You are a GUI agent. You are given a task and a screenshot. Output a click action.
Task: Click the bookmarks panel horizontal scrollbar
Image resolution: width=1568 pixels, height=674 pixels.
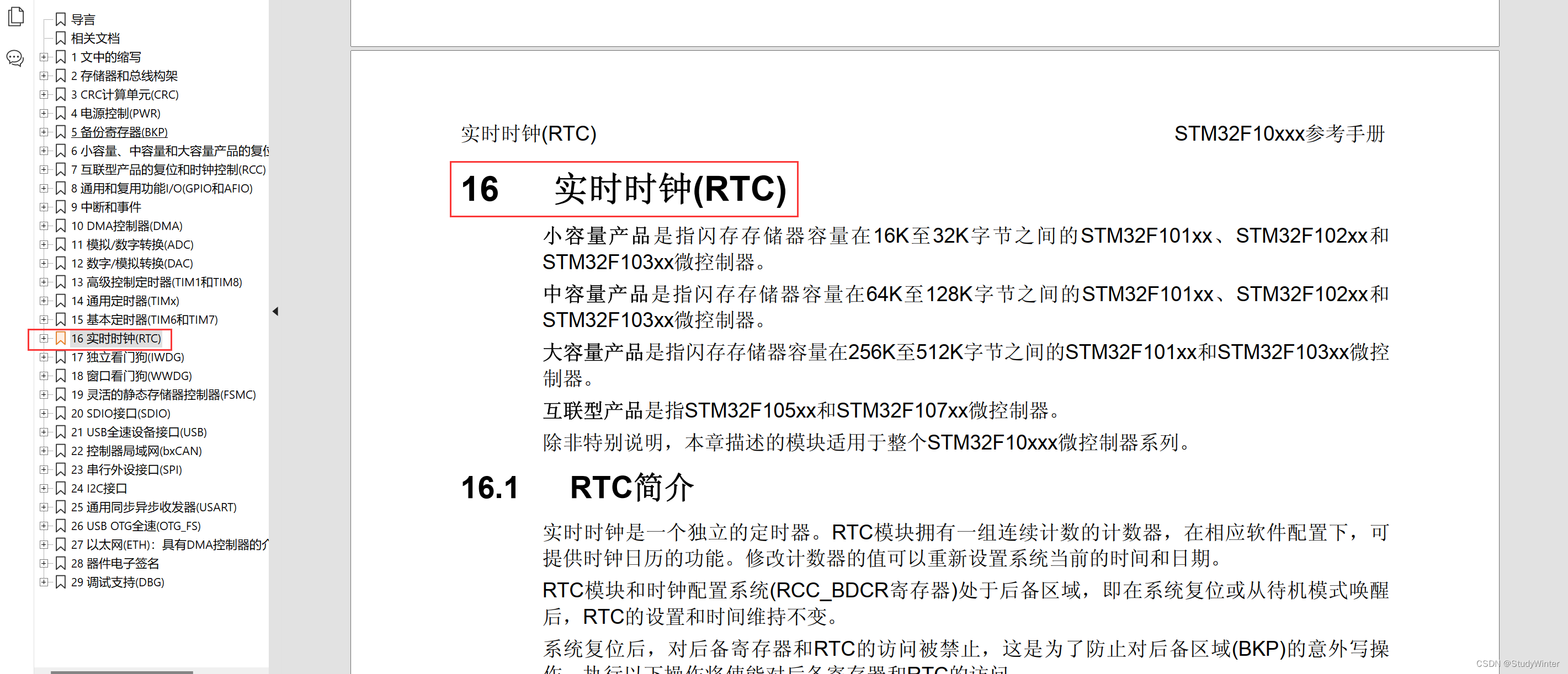point(122,672)
